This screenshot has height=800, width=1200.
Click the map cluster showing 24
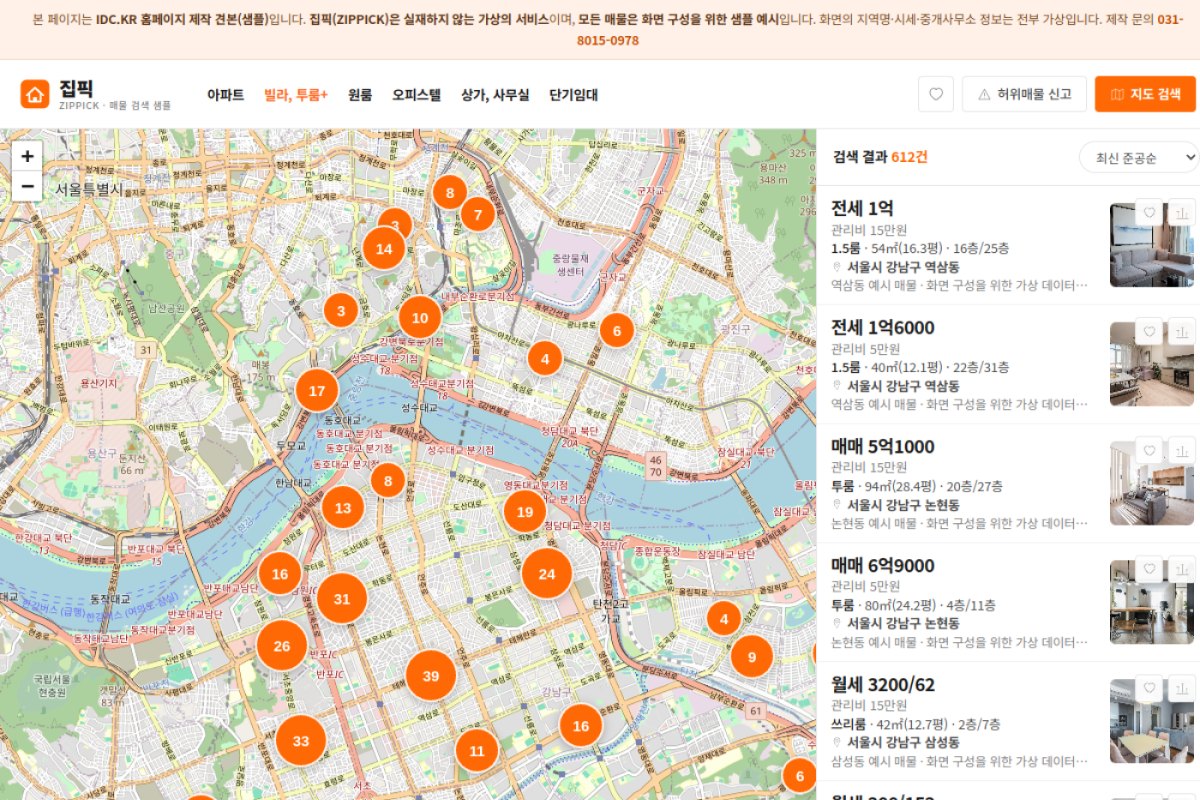click(x=547, y=574)
